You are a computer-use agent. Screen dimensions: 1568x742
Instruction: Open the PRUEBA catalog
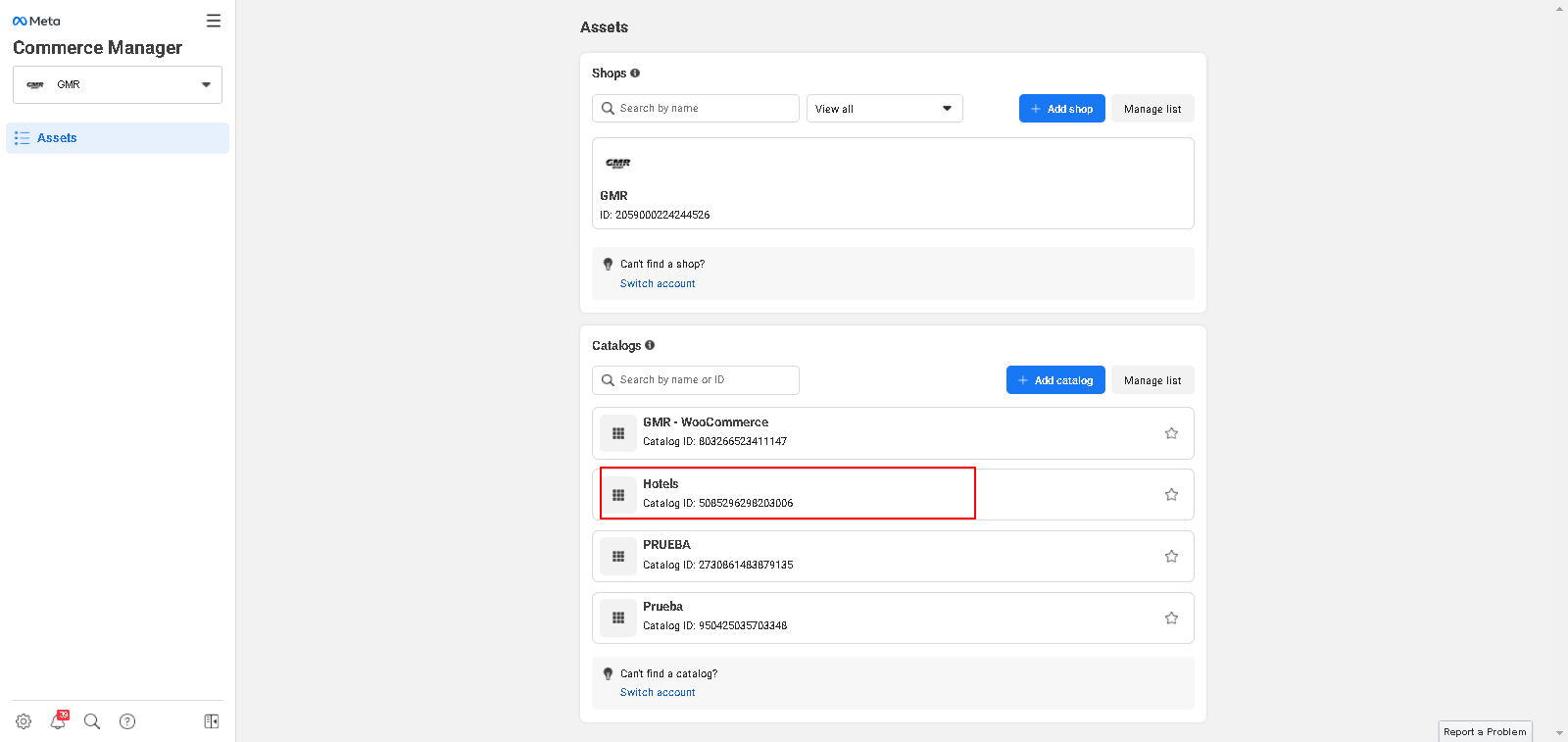[893, 556]
